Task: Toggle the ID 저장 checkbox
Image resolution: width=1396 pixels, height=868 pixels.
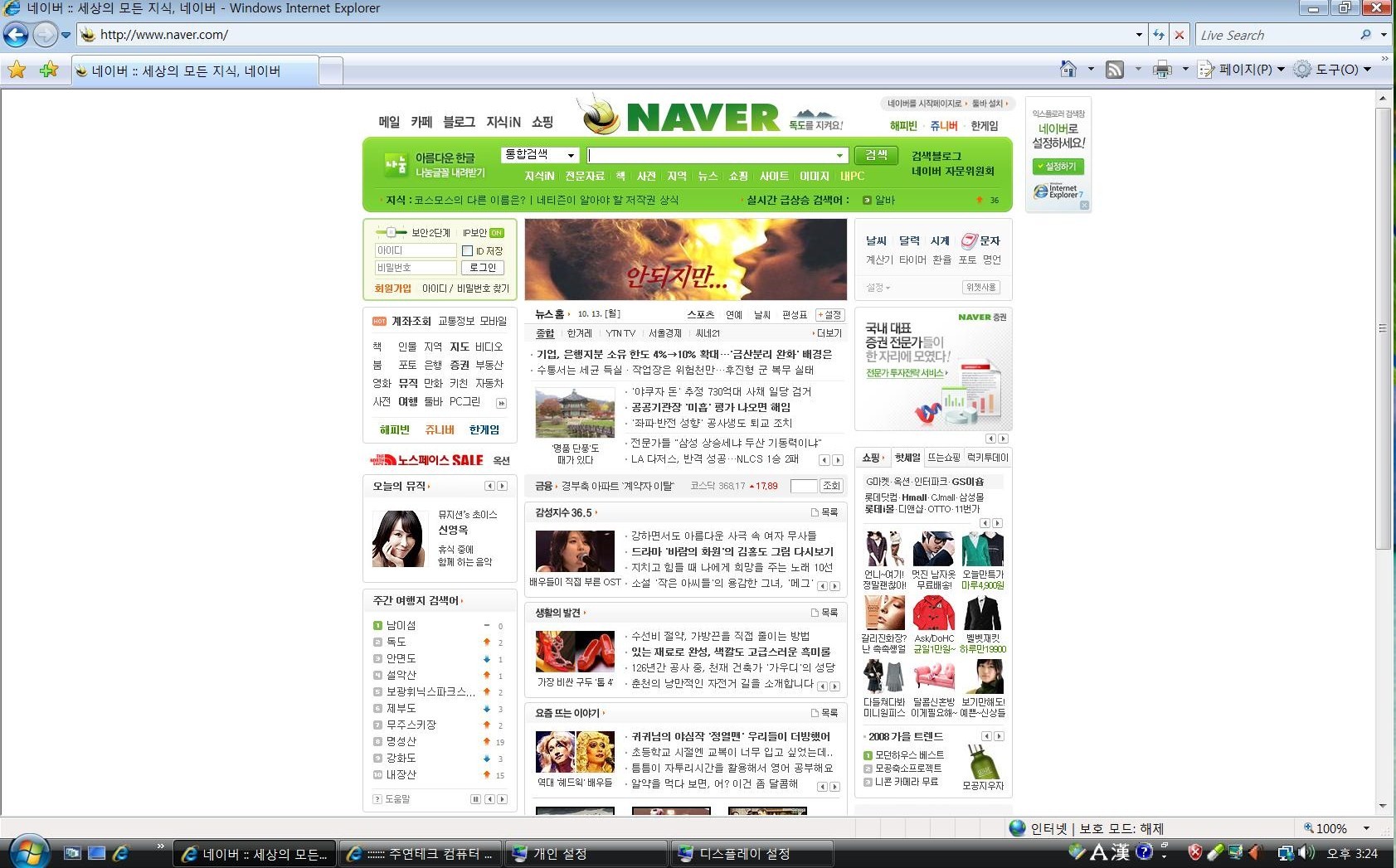Action: click(x=467, y=250)
